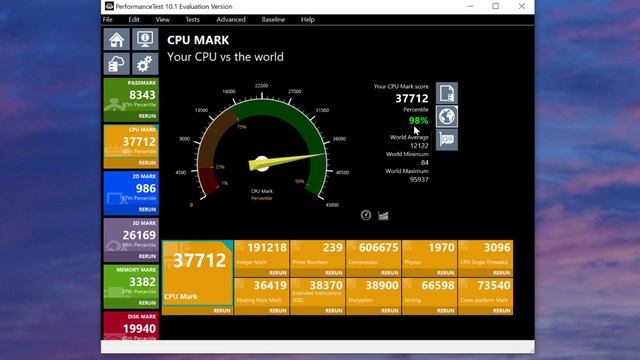Rerun the Sorting test
Screen dimensions: 640x360
[x=445, y=311]
